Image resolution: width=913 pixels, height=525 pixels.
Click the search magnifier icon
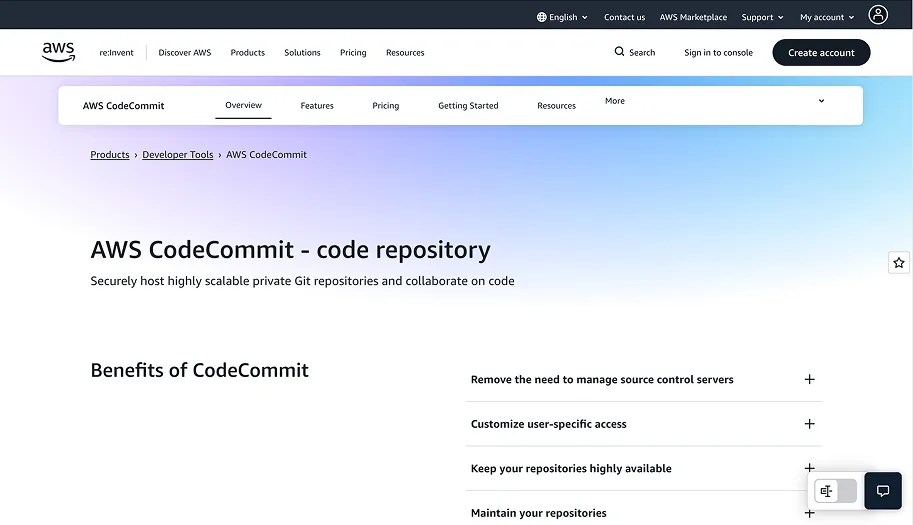[x=619, y=52]
